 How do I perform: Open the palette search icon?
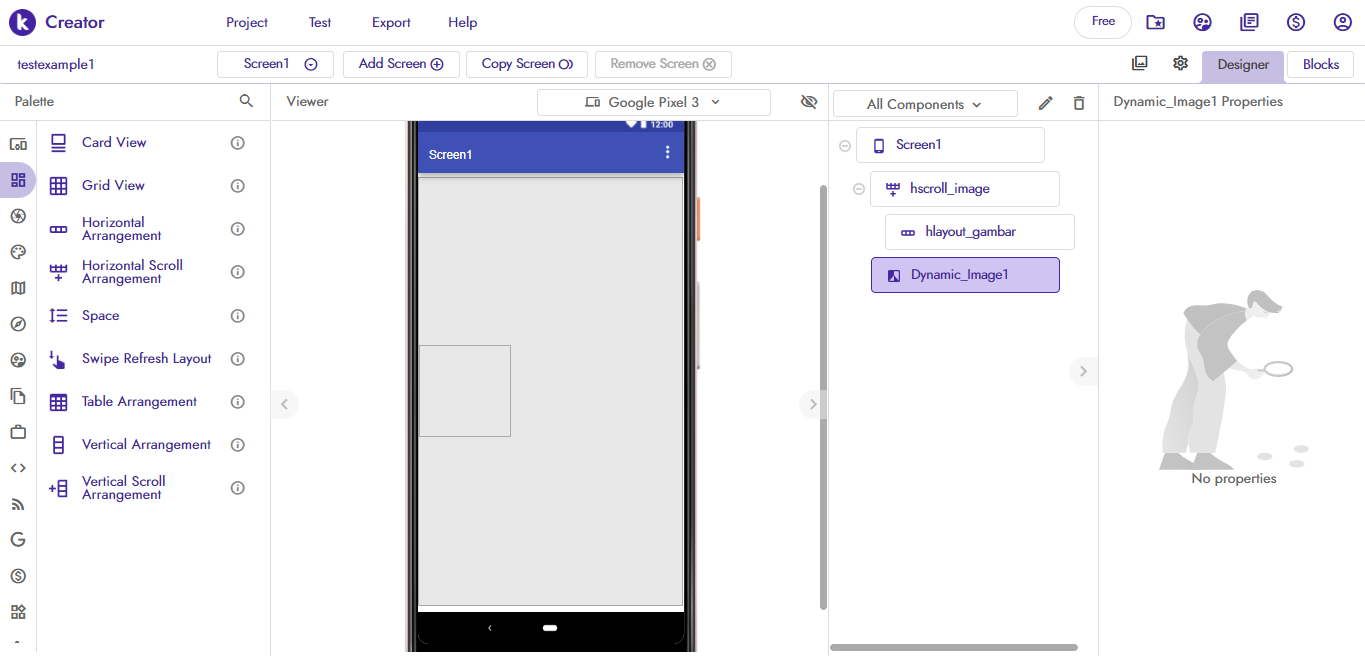(246, 101)
